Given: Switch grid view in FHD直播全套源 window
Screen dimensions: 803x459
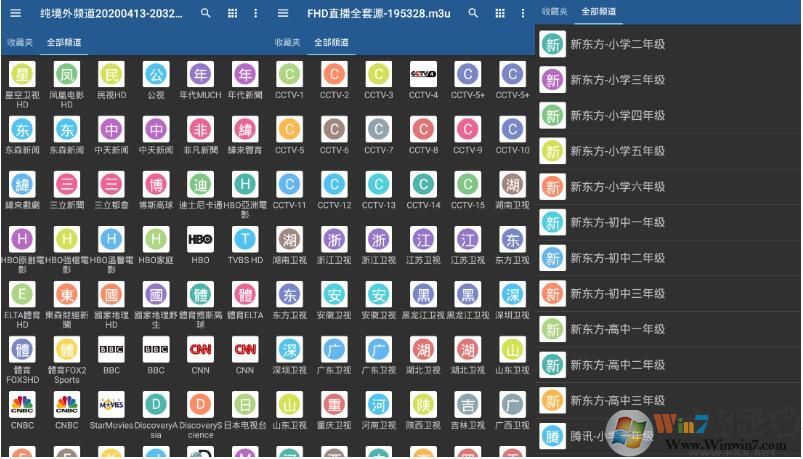Looking at the screenshot, I should (500, 13).
